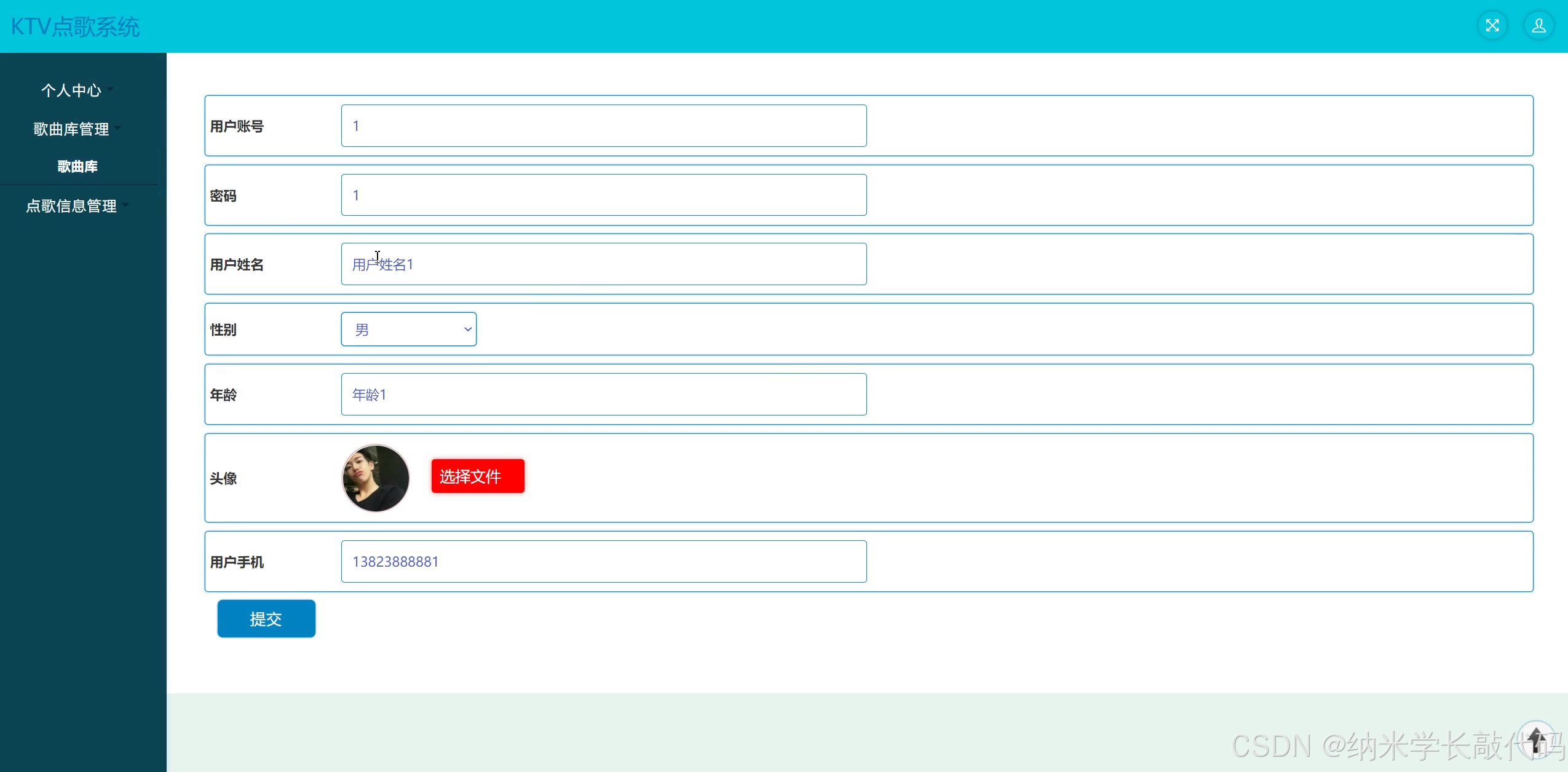Click the 年龄 age input field
Viewport: 1568px width, 772px height.
coord(603,395)
